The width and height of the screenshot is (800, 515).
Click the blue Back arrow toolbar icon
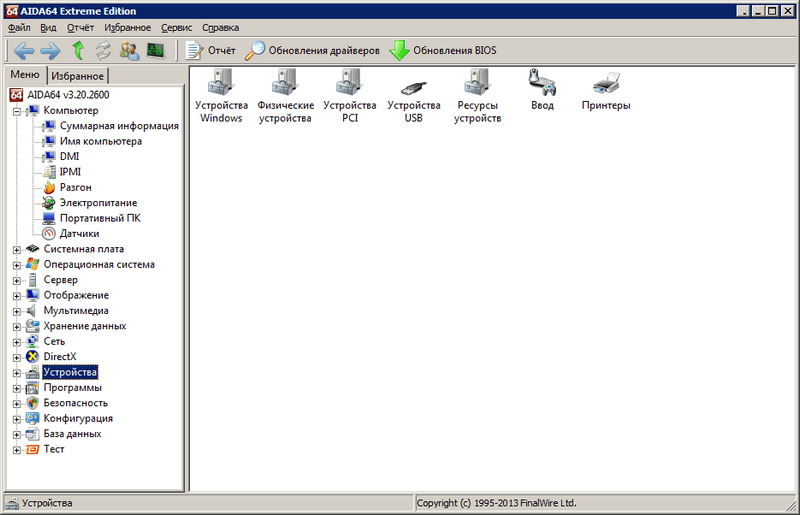[x=24, y=50]
